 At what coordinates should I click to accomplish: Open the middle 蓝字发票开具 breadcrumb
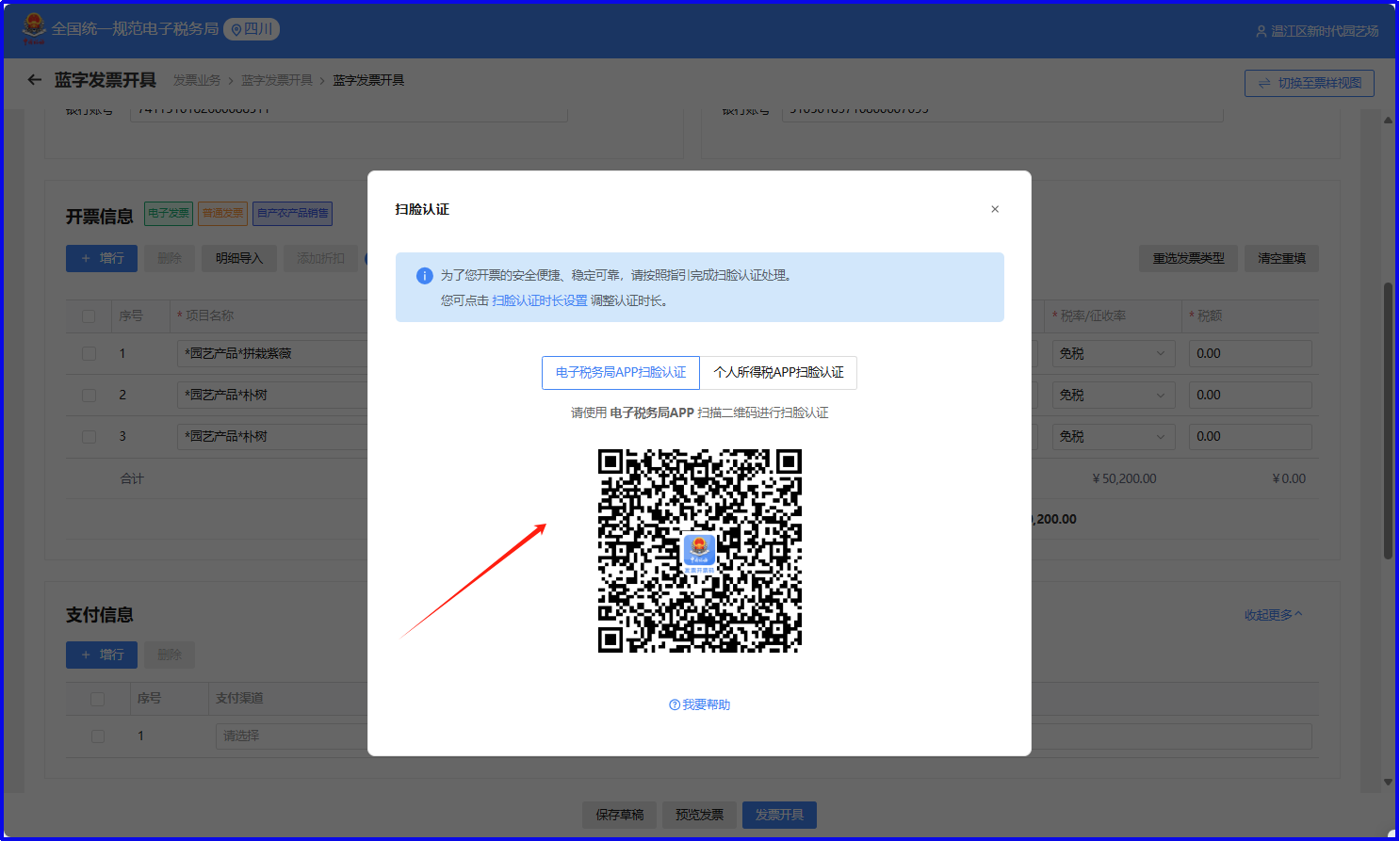click(277, 80)
